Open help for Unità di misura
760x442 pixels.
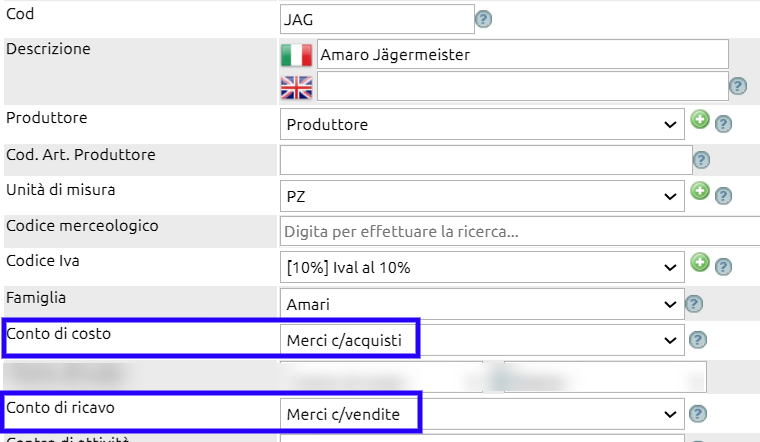click(723, 196)
